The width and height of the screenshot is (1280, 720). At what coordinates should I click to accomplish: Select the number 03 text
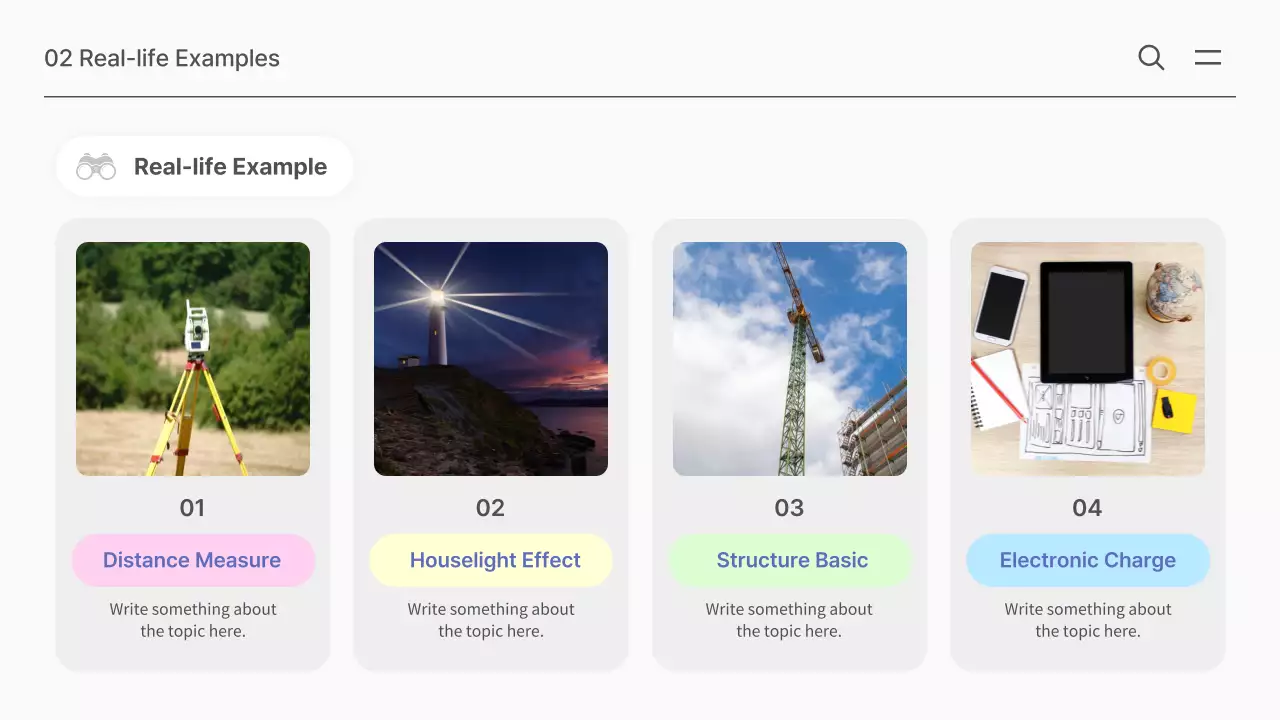(x=789, y=508)
